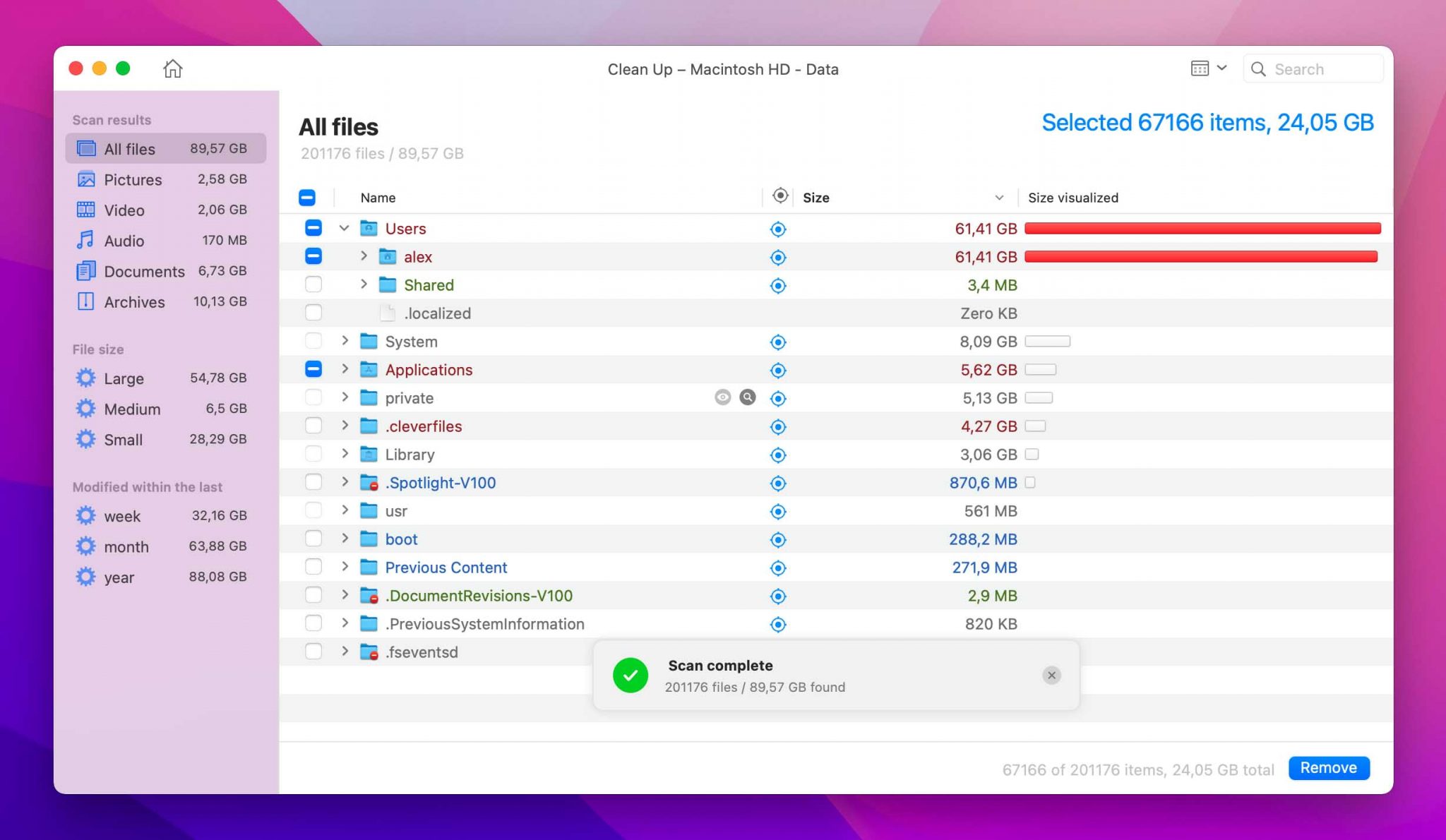Click the Users folder icon

coord(369,228)
